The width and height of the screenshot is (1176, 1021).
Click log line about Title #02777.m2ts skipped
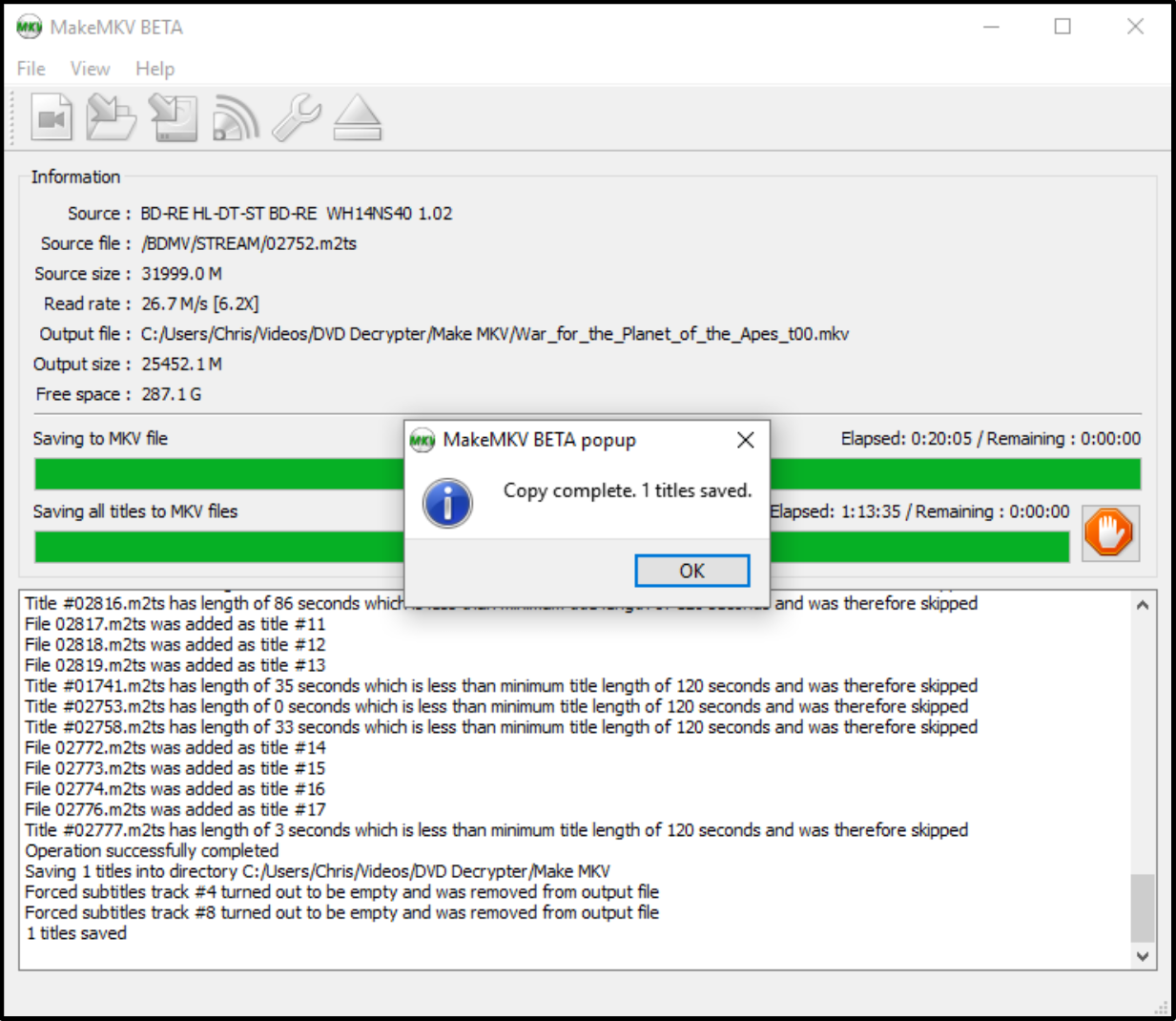coord(497,830)
